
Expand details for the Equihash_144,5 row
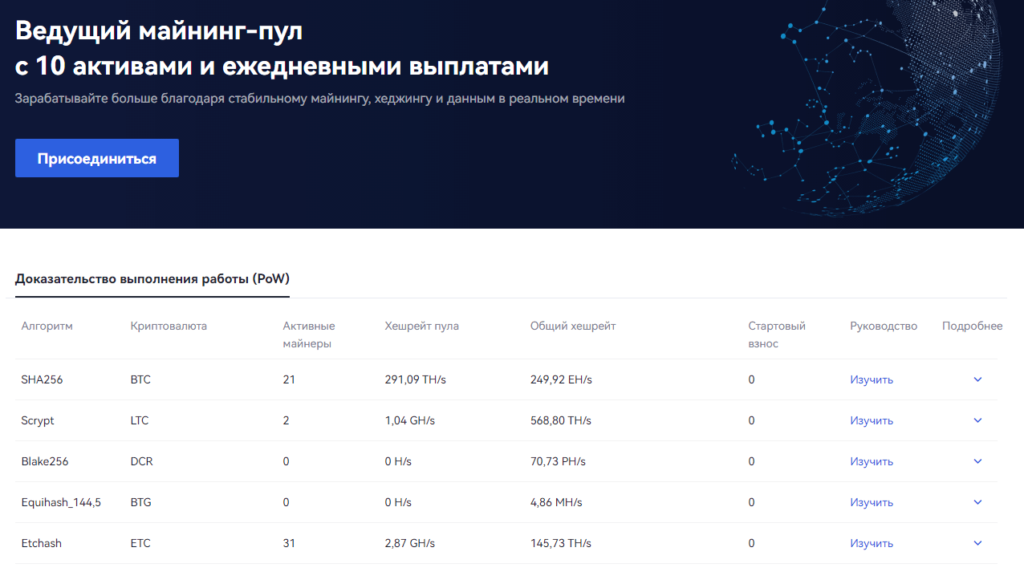tap(976, 503)
